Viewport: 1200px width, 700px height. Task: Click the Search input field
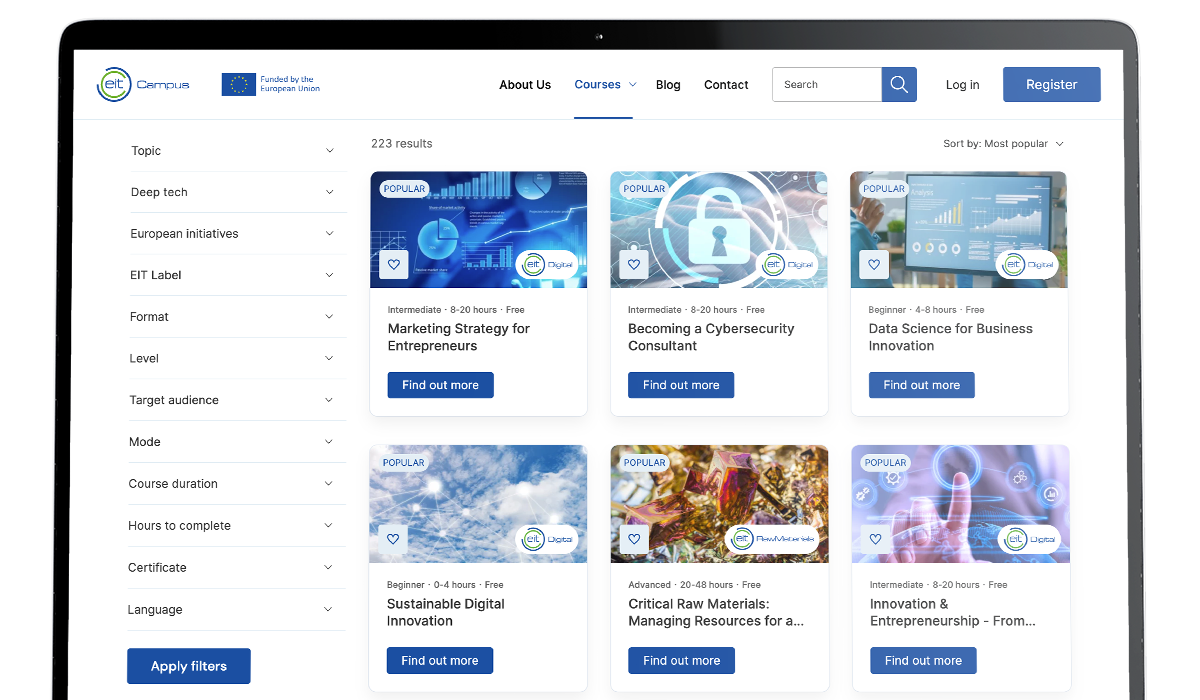(x=826, y=84)
